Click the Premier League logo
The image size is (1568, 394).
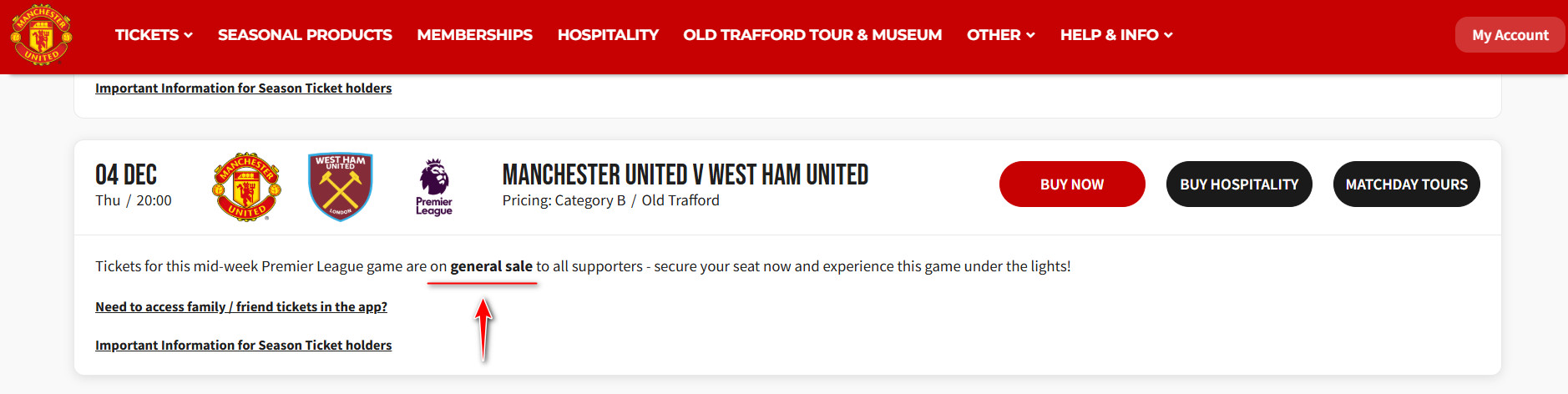434,187
